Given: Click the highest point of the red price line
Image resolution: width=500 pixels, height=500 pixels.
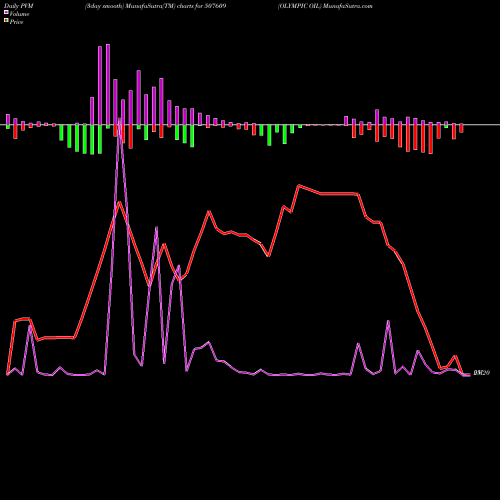Looking at the screenshot, I should [x=299, y=185].
